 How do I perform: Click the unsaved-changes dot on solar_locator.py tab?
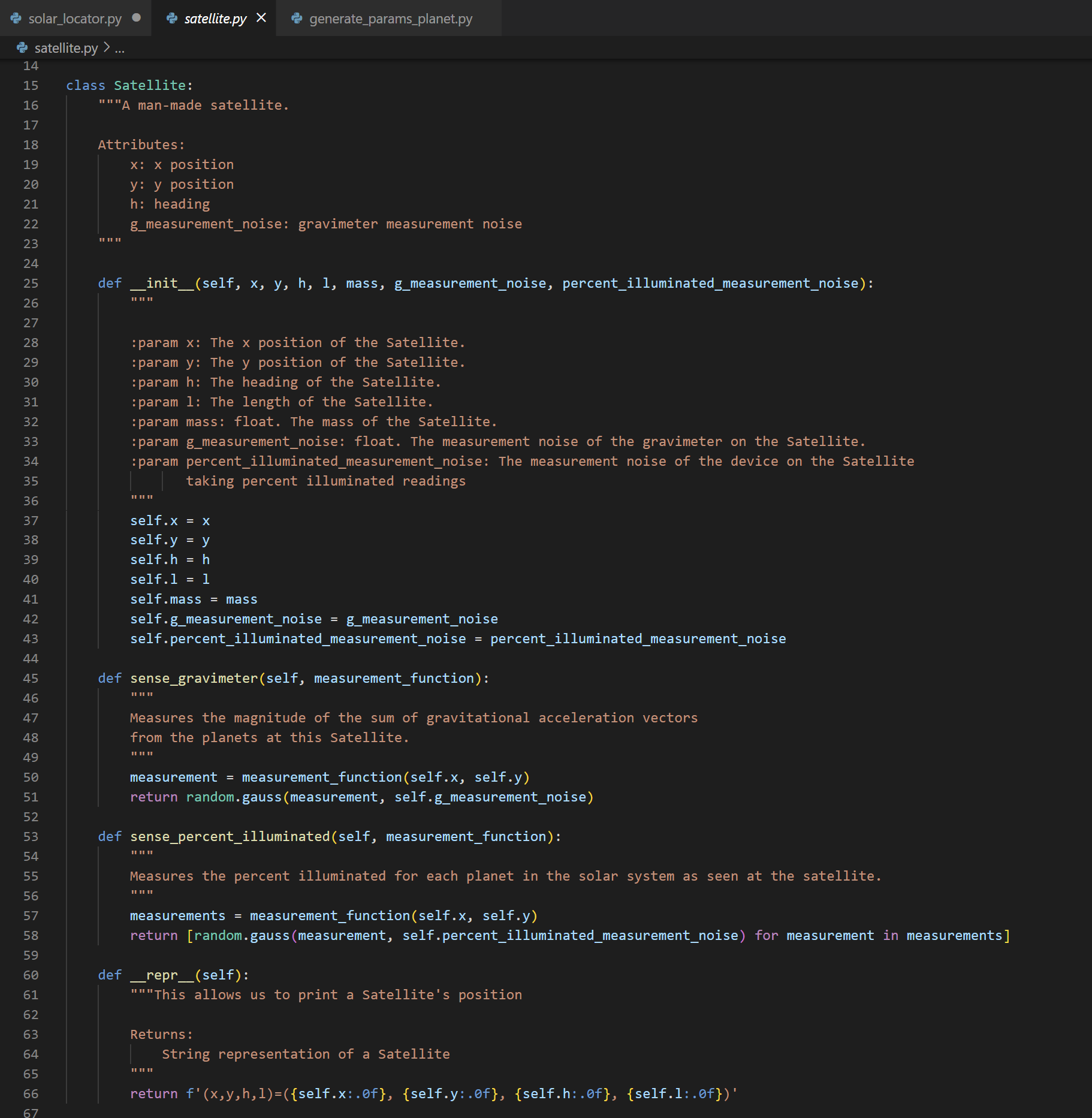pos(137,18)
